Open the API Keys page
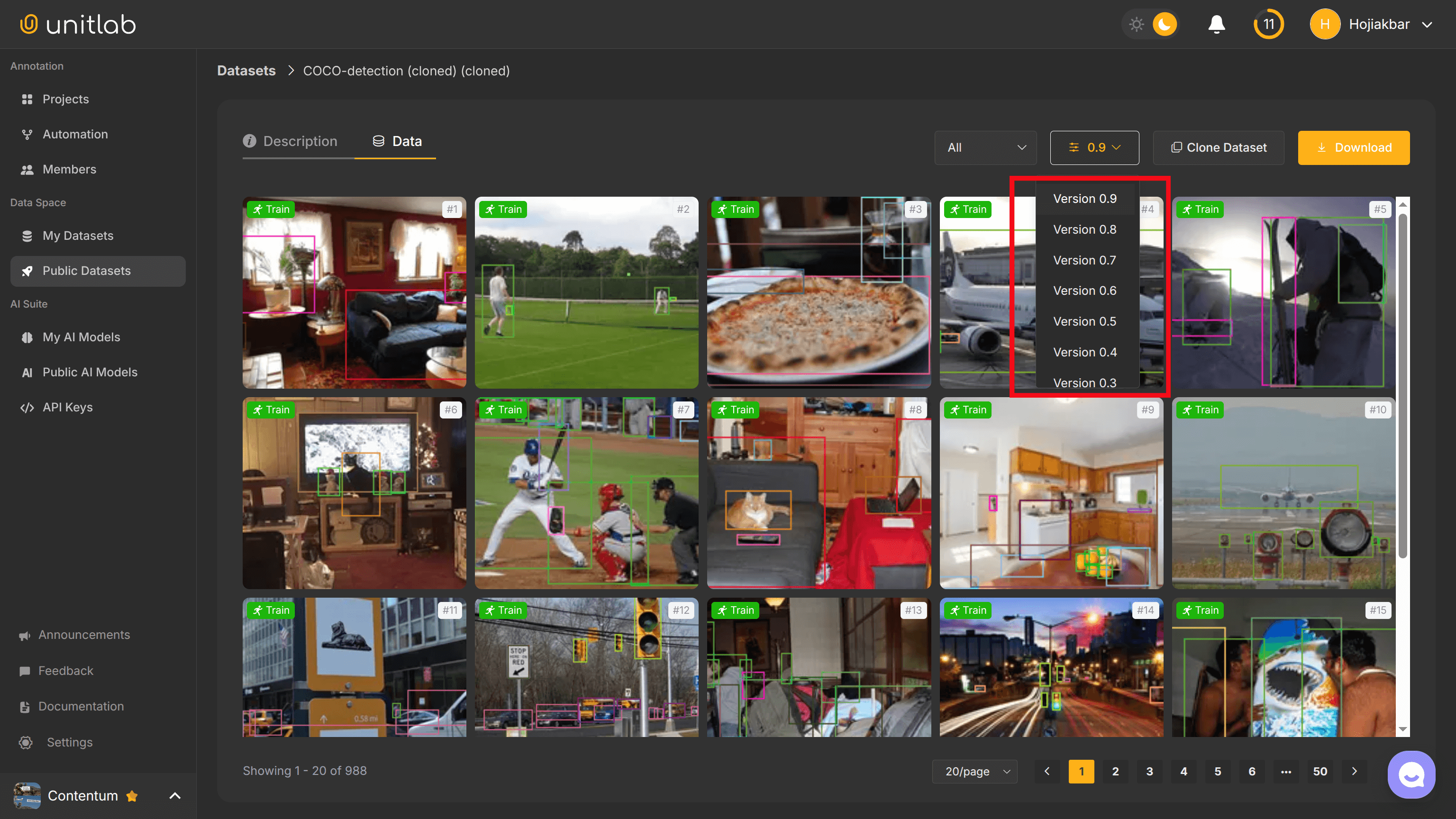The image size is (1456, 819). [x=68, y=407]
